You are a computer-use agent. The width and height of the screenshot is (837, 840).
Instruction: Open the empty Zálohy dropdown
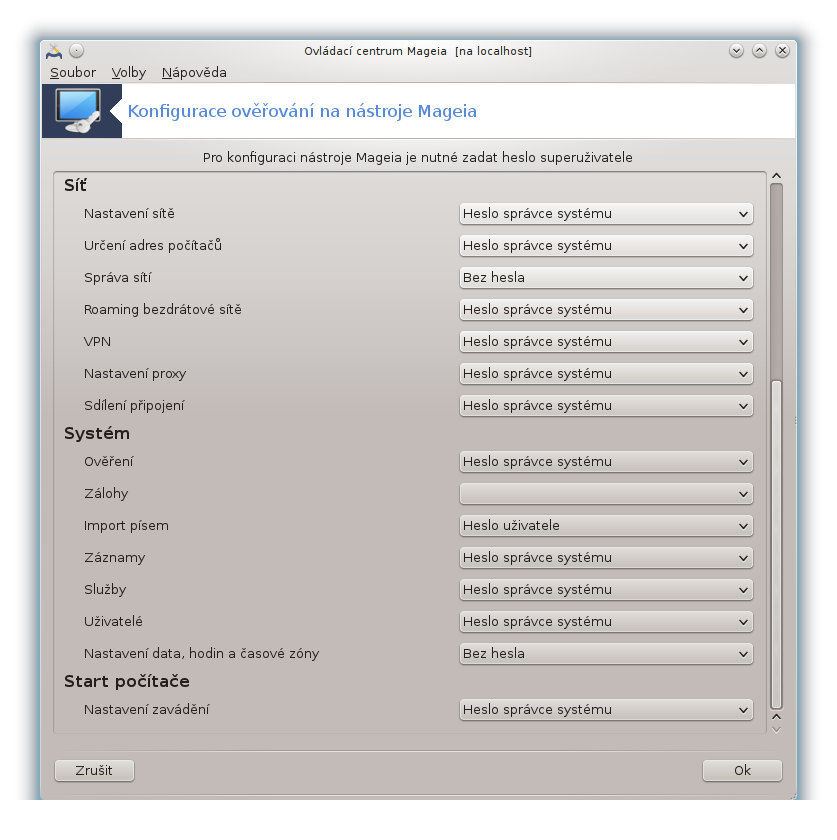pyautogui.click(x=606, y=494)
